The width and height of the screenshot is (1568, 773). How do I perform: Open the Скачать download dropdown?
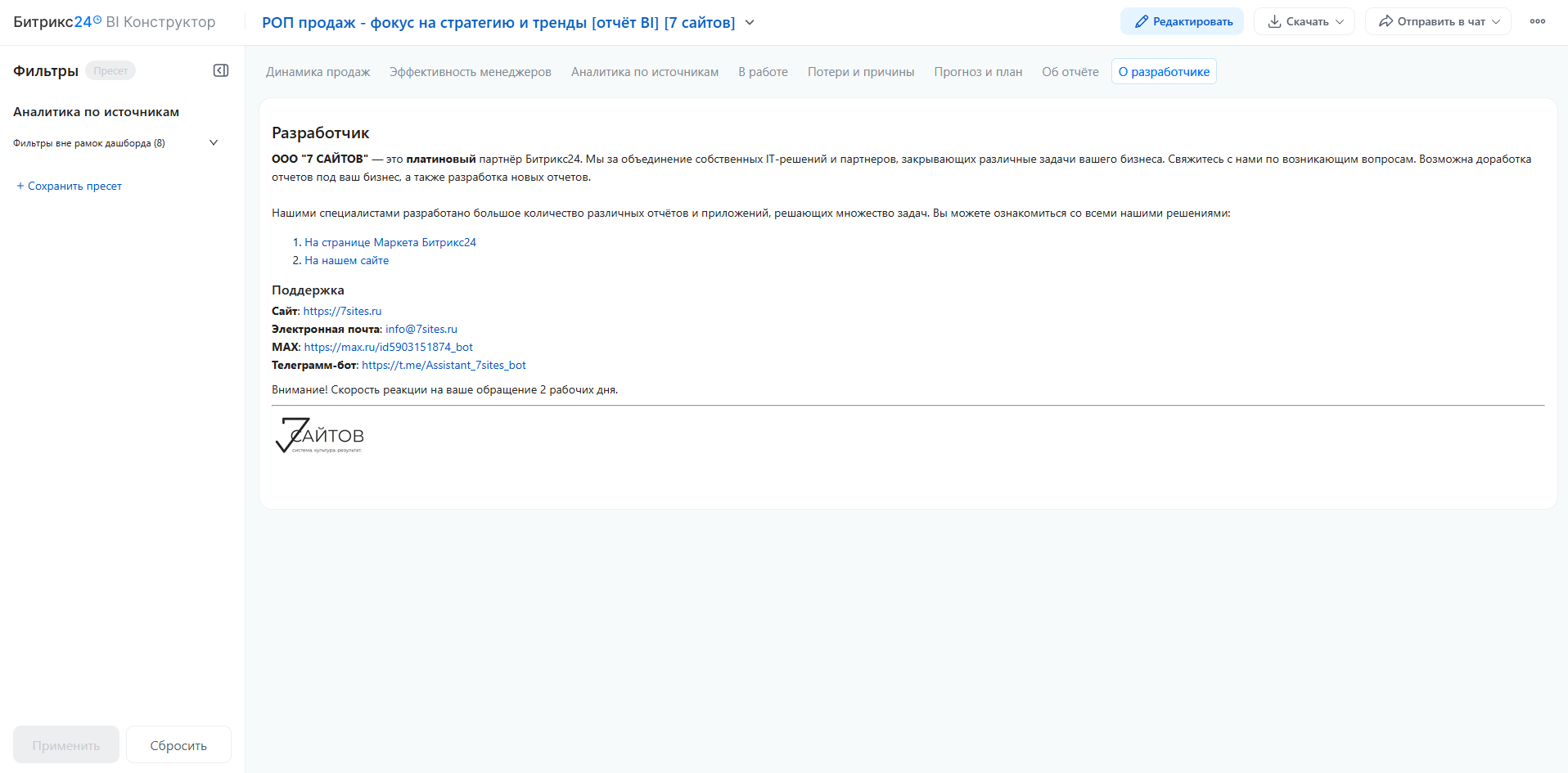[1304, 22]
